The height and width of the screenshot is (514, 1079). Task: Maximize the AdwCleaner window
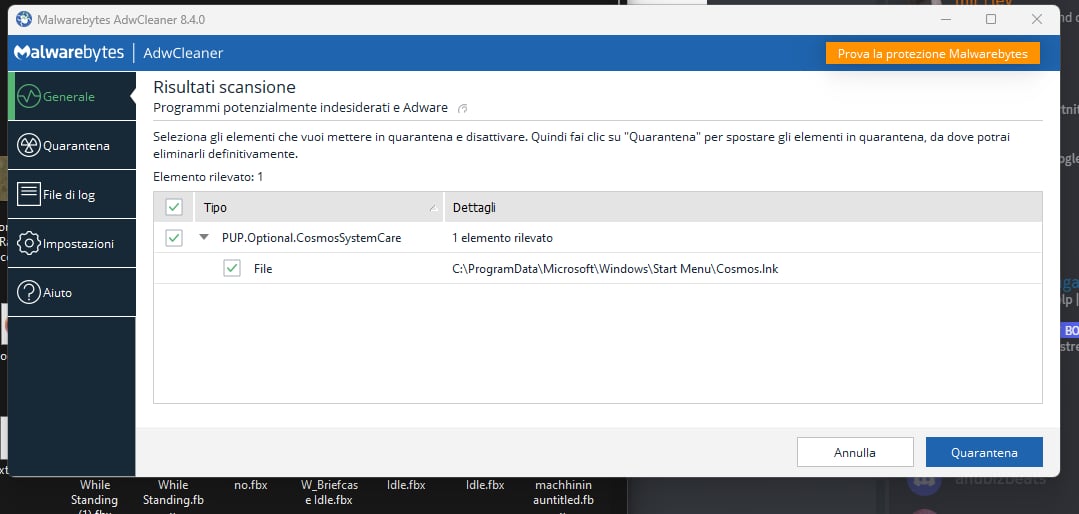(x=991, y=19)
